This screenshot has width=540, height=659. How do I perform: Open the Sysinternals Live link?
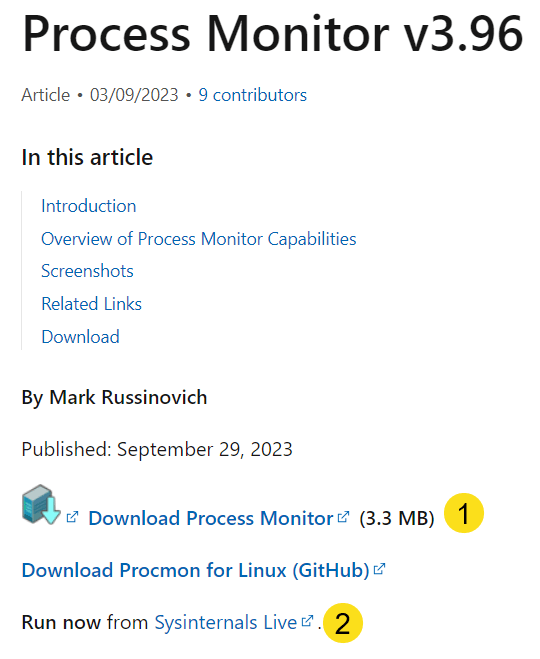click(x=226, y=622)
